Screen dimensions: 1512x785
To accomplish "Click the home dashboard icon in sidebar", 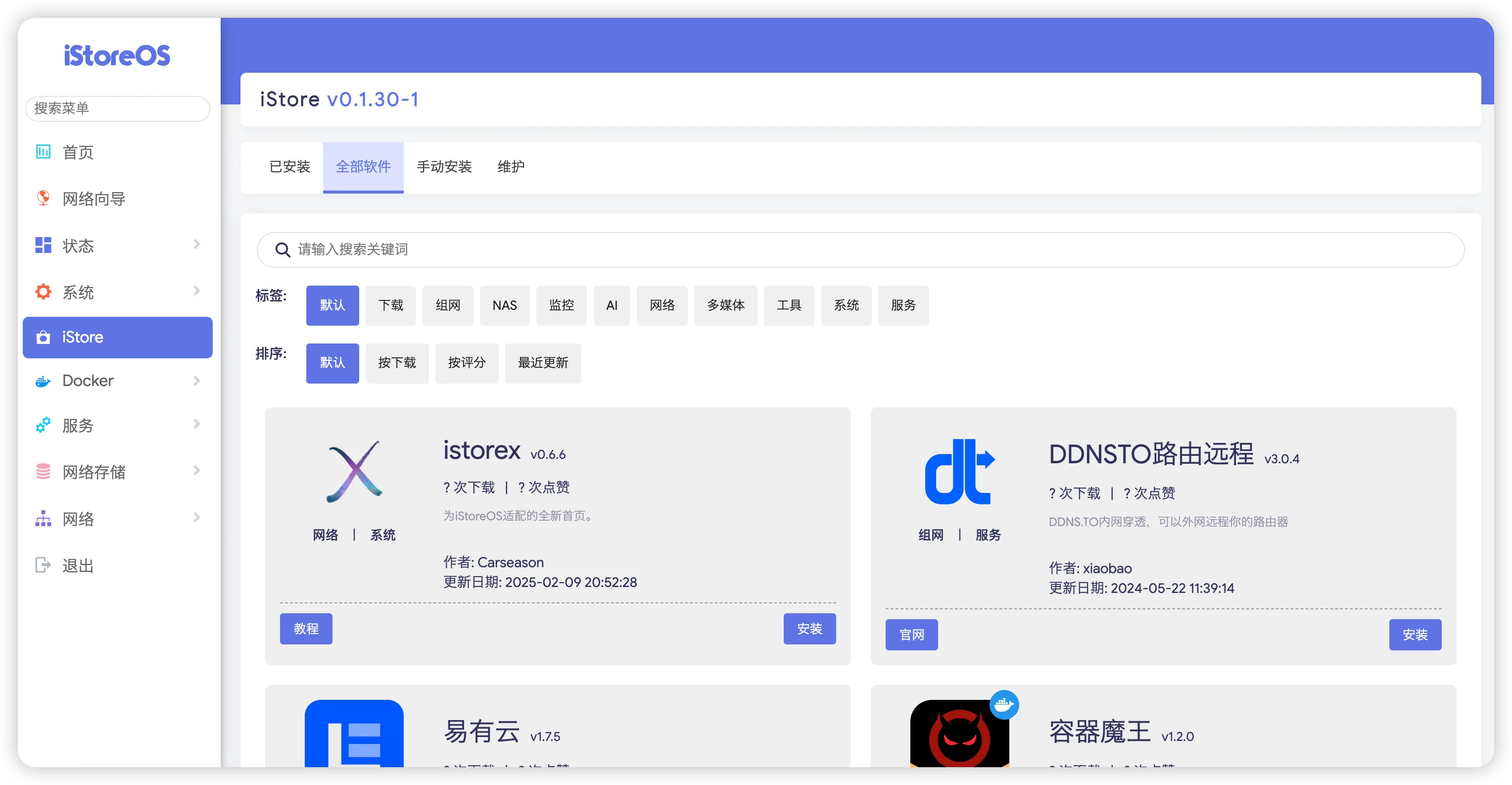I will (43, 152).
